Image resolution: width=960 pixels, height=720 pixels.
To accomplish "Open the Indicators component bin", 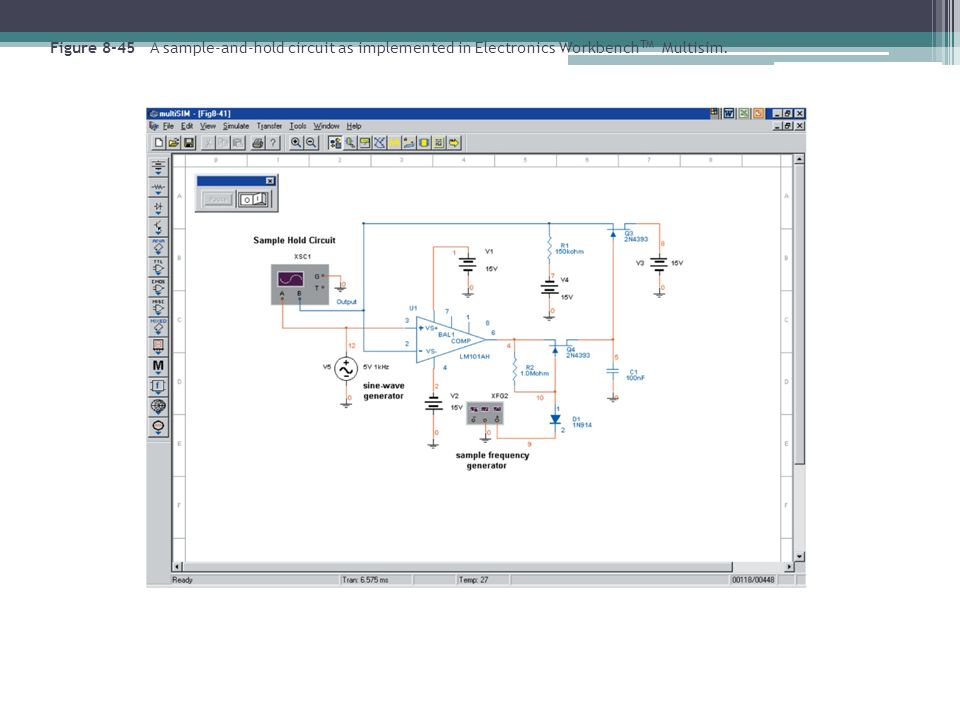I will (x=158, y=347).
